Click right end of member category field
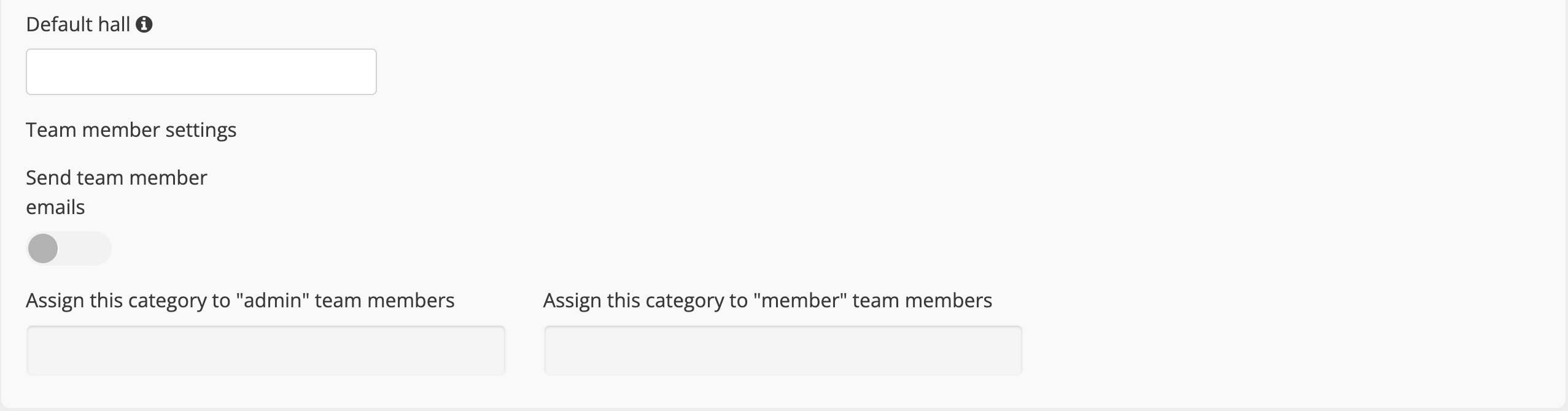Viewport: 1568px width, 411px height. pos(1008,350)
